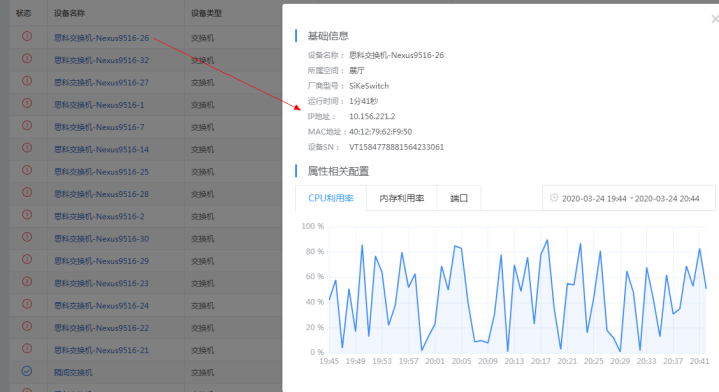This screenshot has width=719, height=392.
Task: Open device link 思科交换机-Nexus9516-27
Action: click(x=101, y=83)
